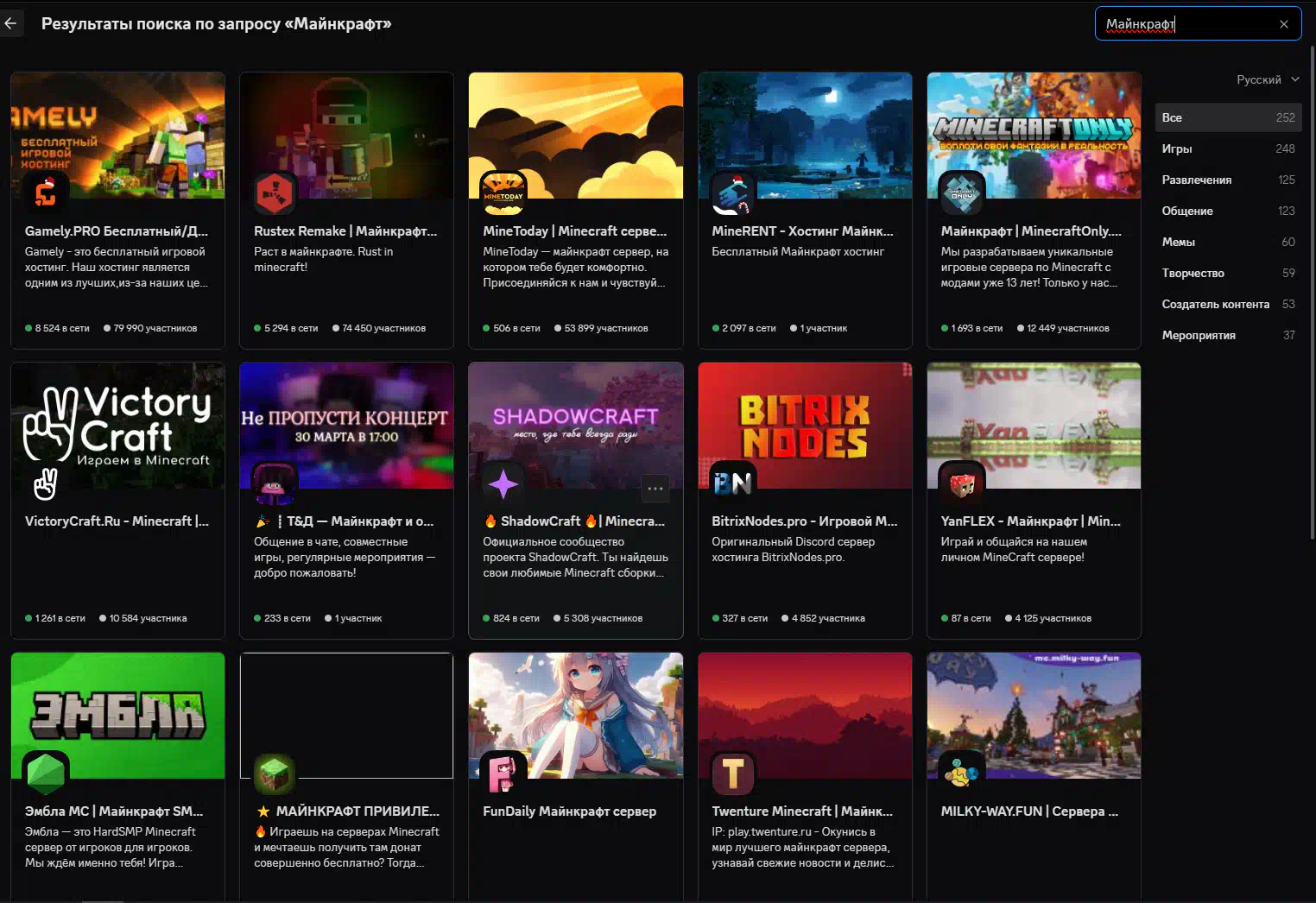The image size is (1316, 903).
Task: Clear the search field with the X
Action: (1284, 24)
